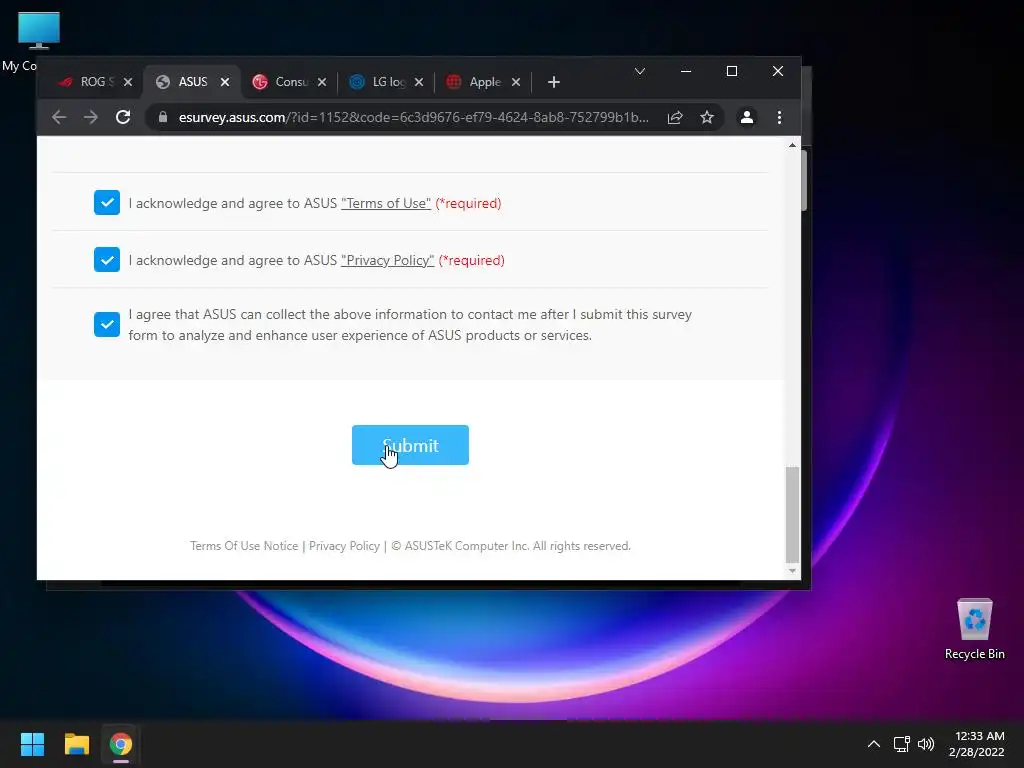Open File Explorer from taskbar

click(x=76, y=744)
